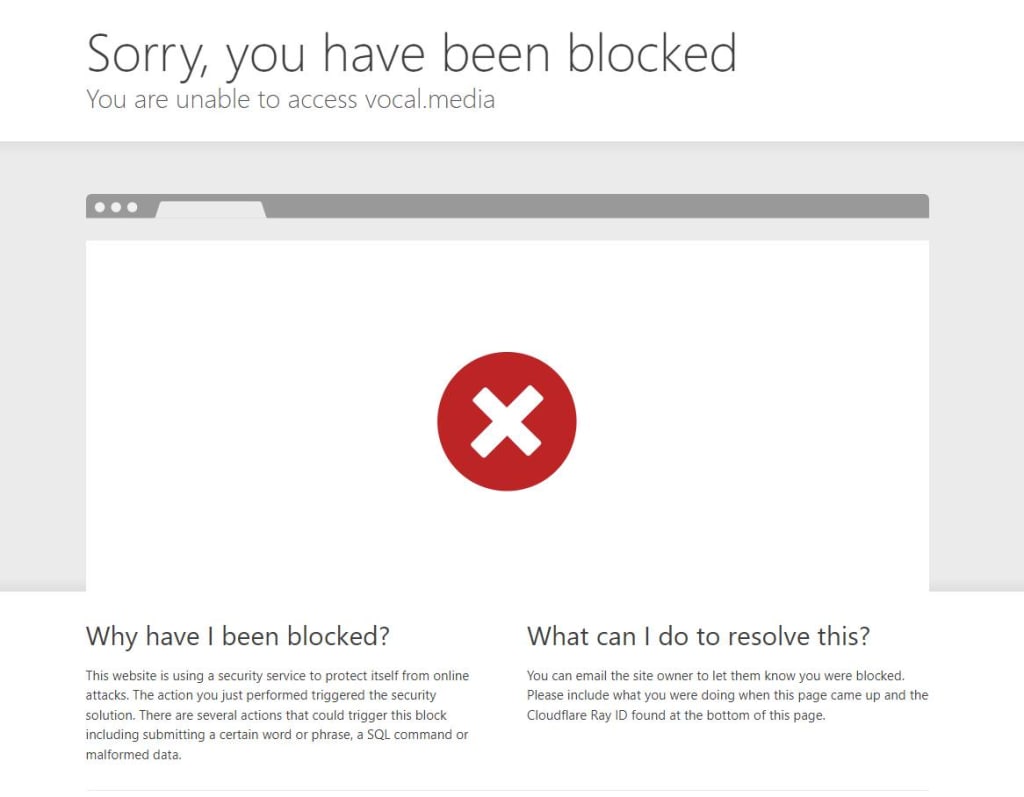Click "Sorry, you have been blocked" heading
Screen dimensions: 1024x797
pyautogui.click(x=412, y=54)
